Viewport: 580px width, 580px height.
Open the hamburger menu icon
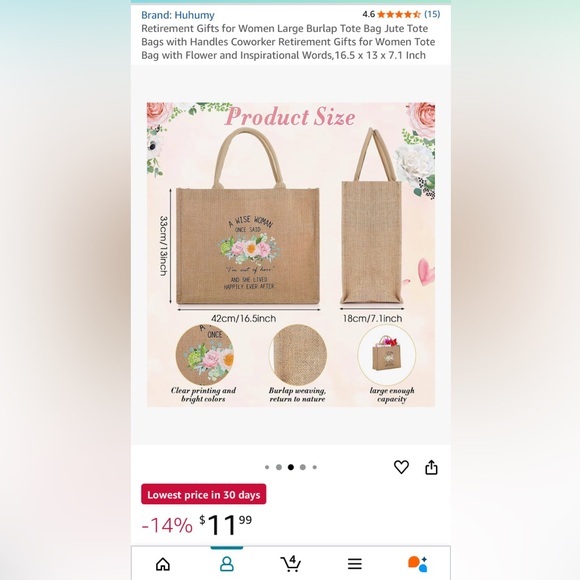354,564
